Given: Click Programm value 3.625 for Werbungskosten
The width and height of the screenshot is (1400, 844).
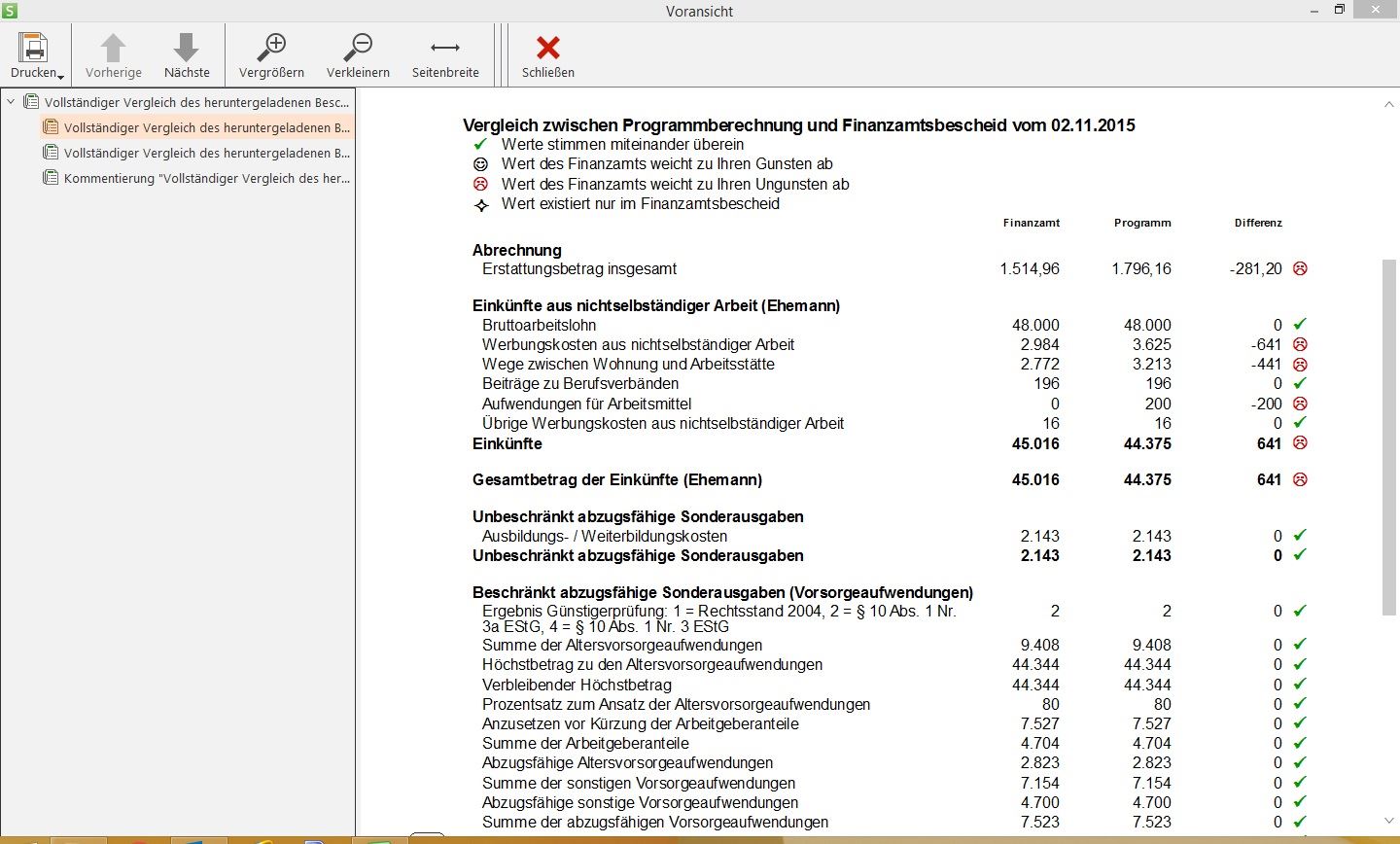Looking at the screenshot, I should coord(1151,344).
